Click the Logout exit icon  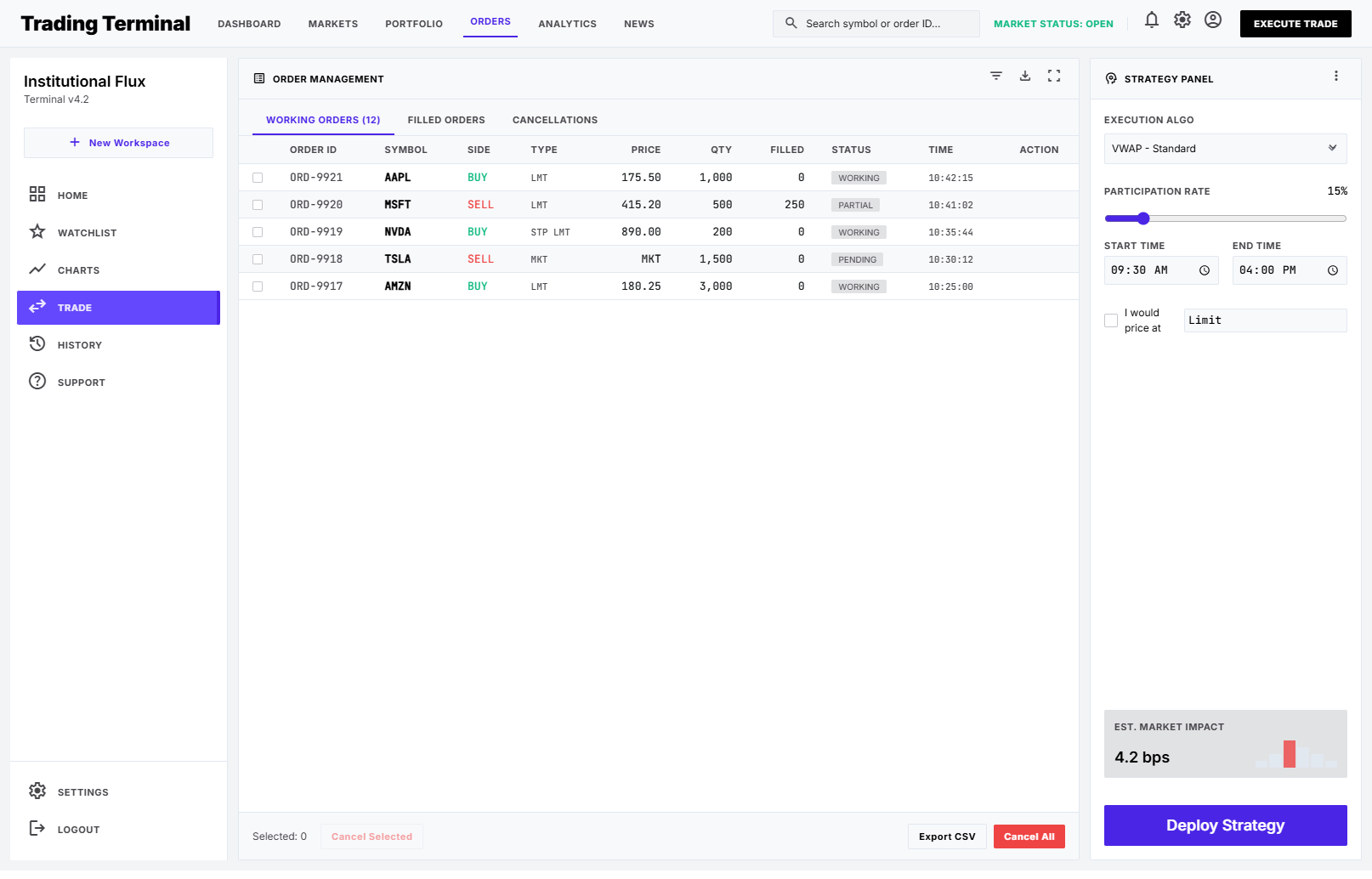(37, 828)
